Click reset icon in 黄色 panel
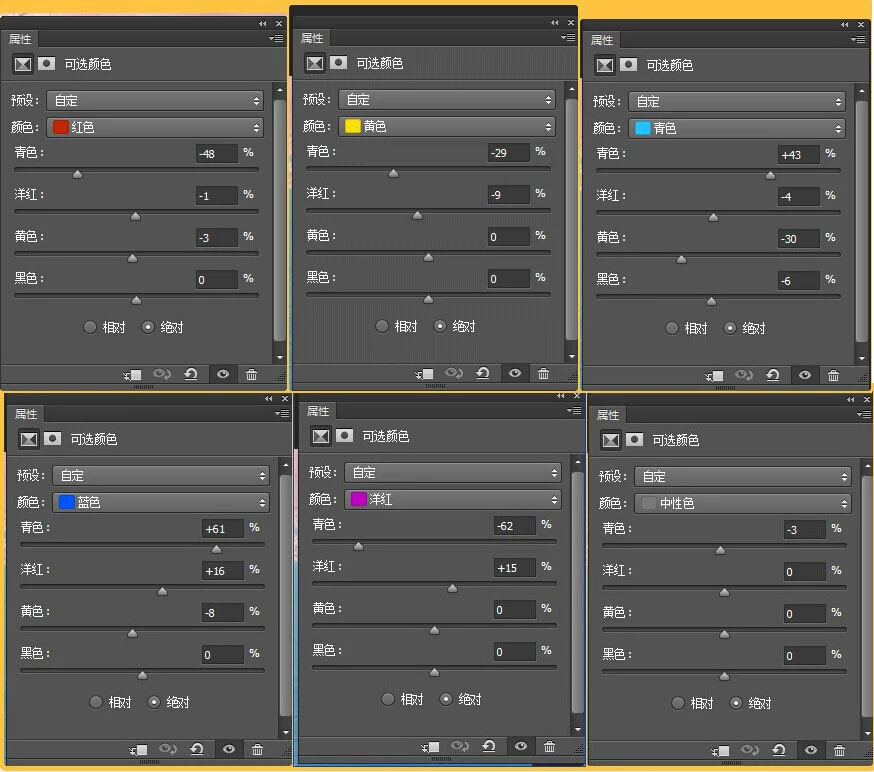This screenshot has width=874, height=772. (483, 373)
